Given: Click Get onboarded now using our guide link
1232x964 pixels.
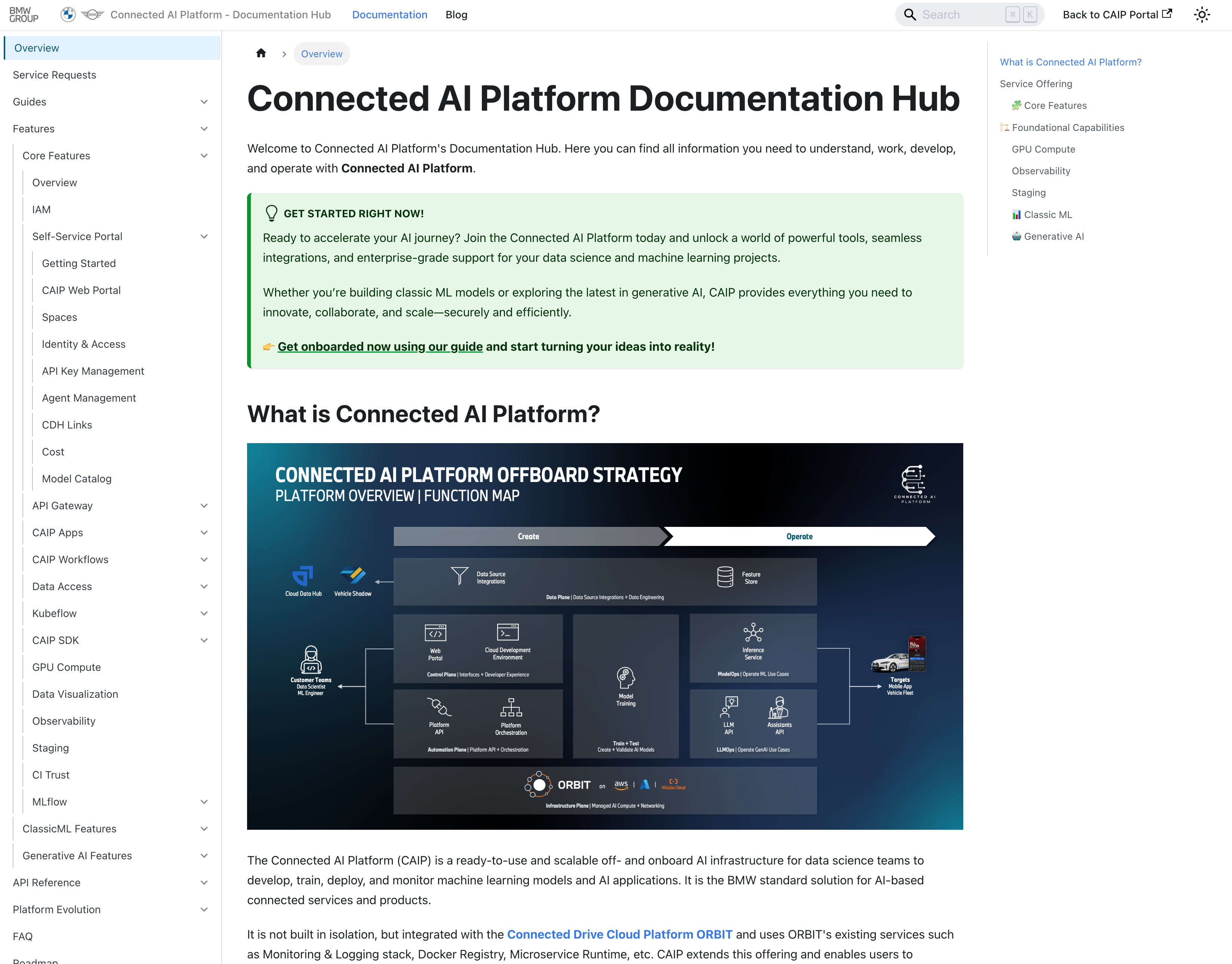Looking at the screenshot, I should (380, 347).
